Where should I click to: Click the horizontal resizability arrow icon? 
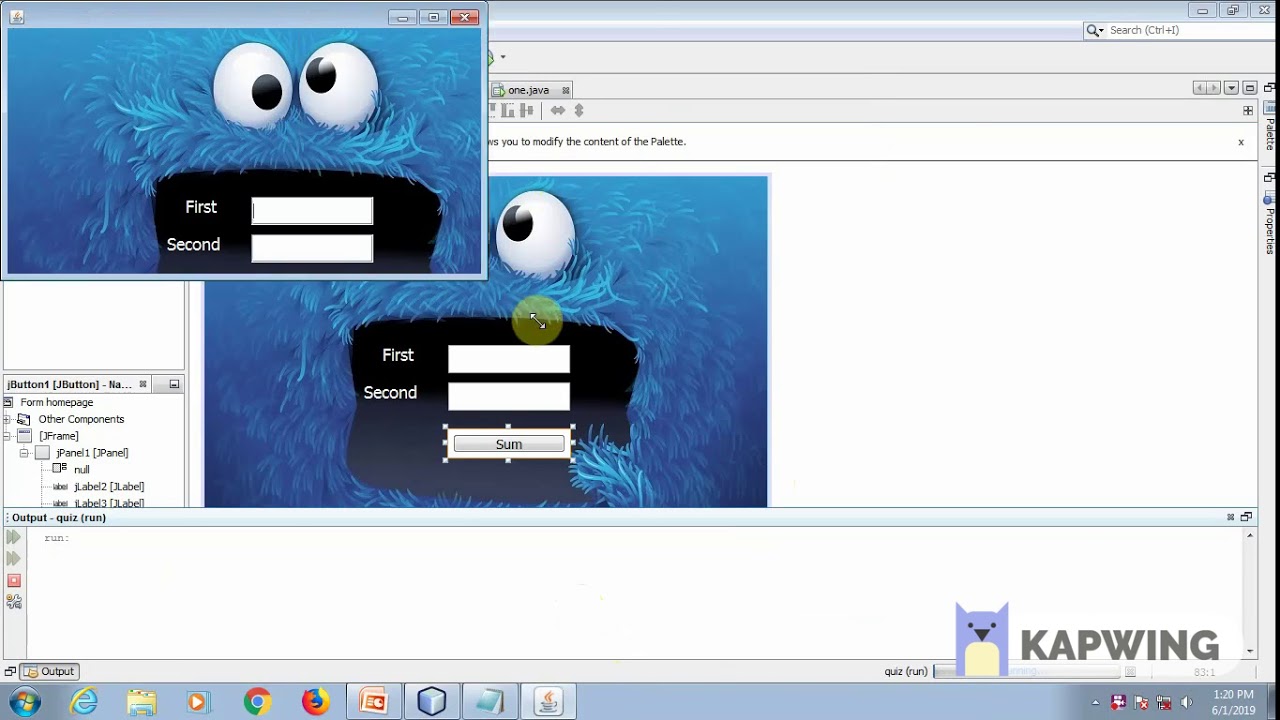(557, 110)
